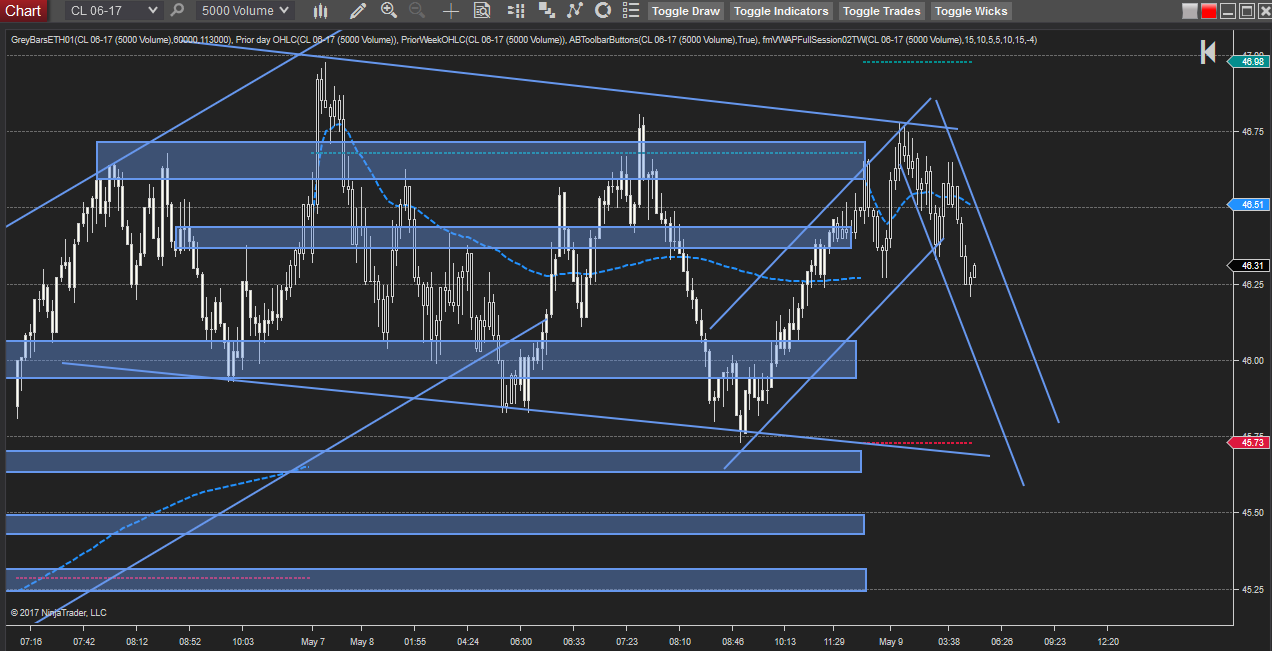Open the Strategies circular icon
The image size is (1272, 651).
(x=602, y=11)
